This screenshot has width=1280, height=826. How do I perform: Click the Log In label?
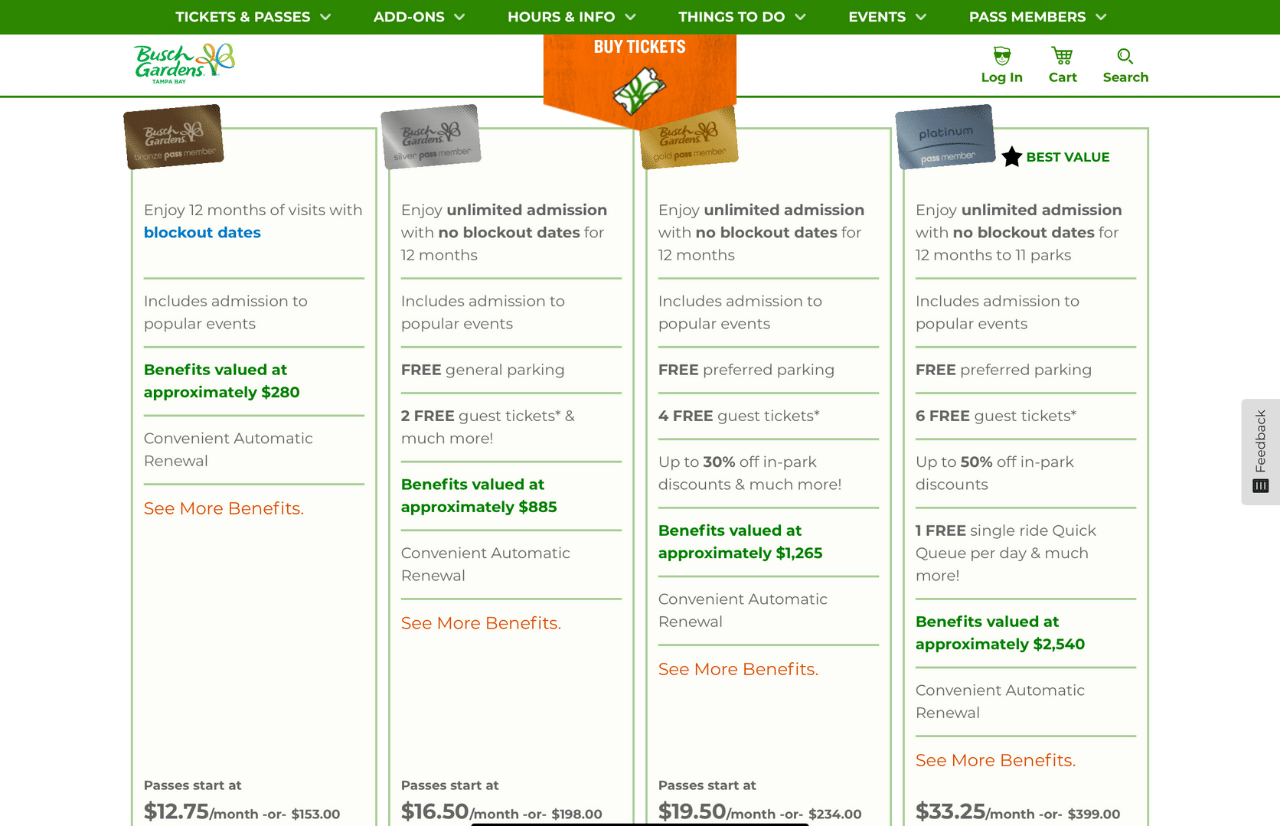pyautogui.click(x=1002, y=77)
